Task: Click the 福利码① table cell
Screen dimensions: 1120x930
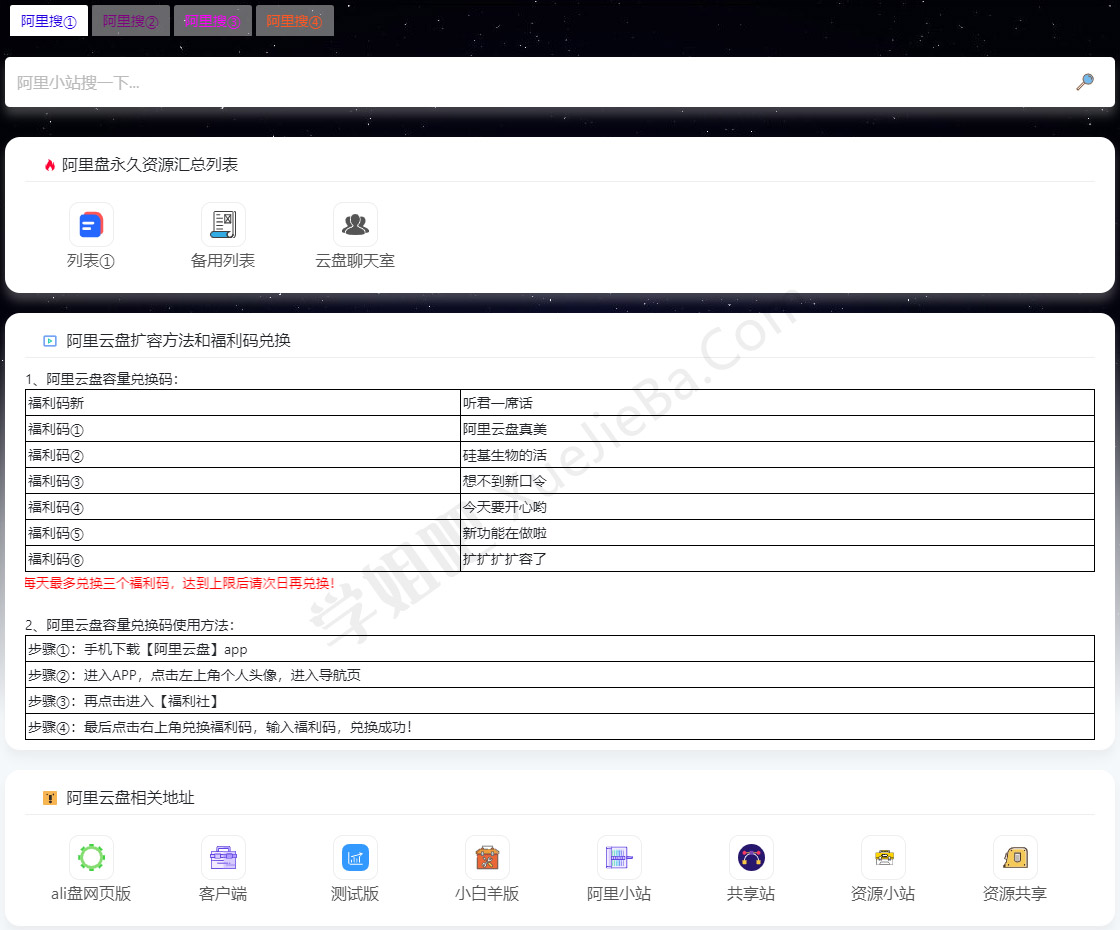Action: [x=243, y=429]
